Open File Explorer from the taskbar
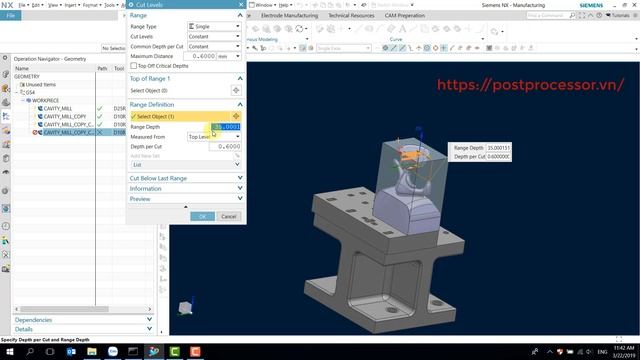The width and height of the screenshot is (640, 360). (x=92, y=351)
